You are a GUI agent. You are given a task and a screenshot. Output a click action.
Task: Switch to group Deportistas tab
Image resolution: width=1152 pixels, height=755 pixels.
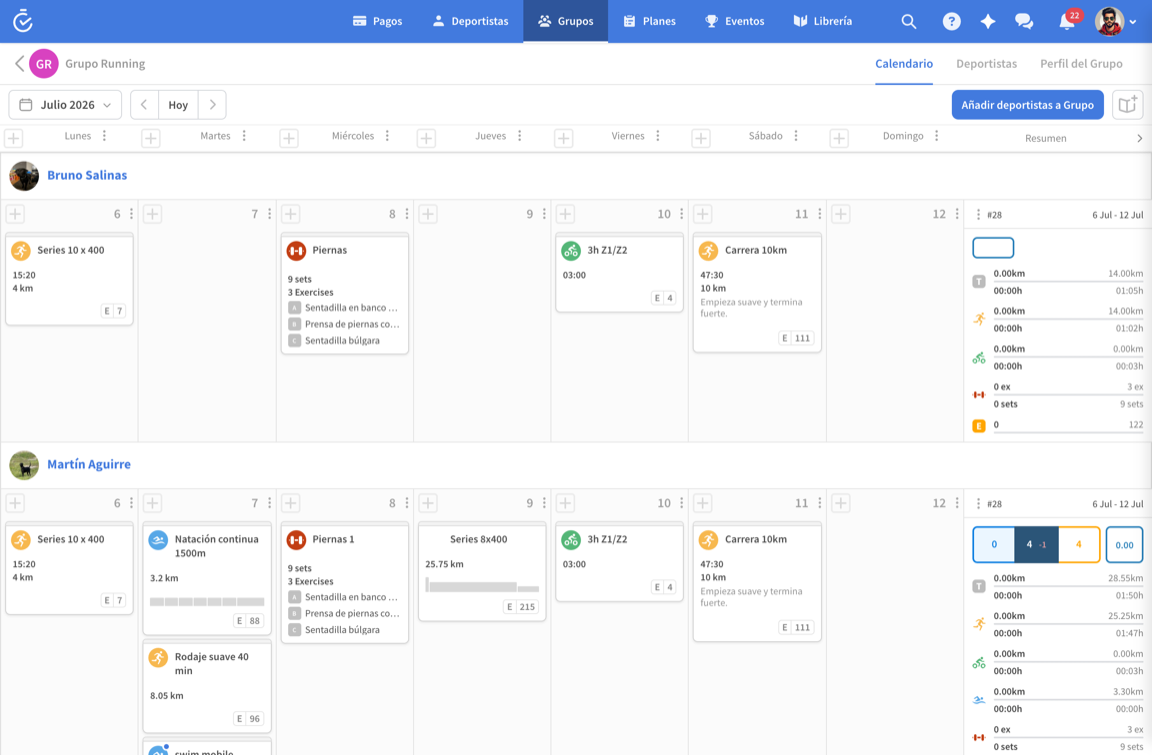click(x=986, y=64)
